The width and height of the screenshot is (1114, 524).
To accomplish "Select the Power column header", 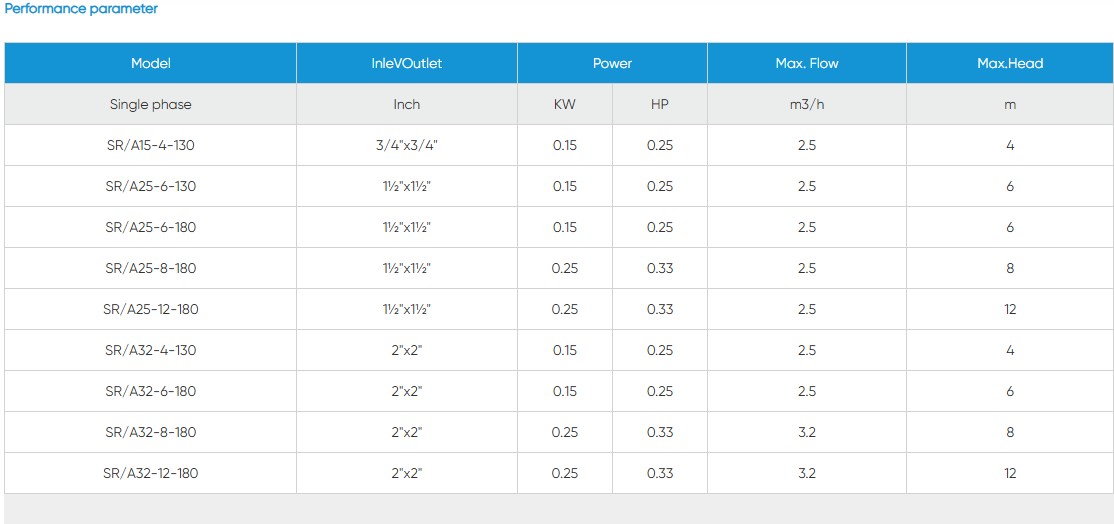I will (612, 63).
